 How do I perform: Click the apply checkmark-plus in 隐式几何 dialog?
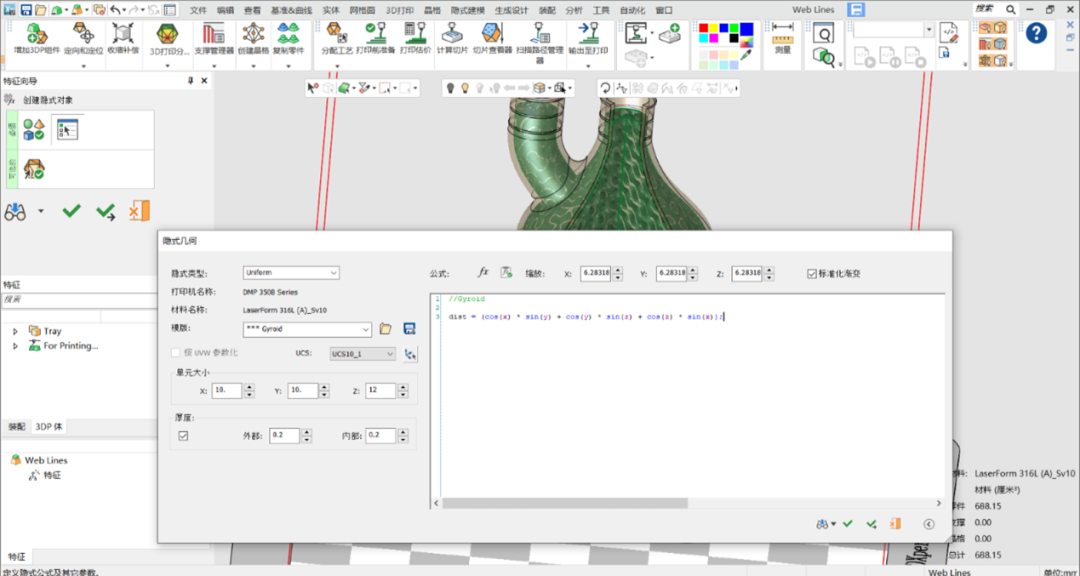[x=871, y=524]
